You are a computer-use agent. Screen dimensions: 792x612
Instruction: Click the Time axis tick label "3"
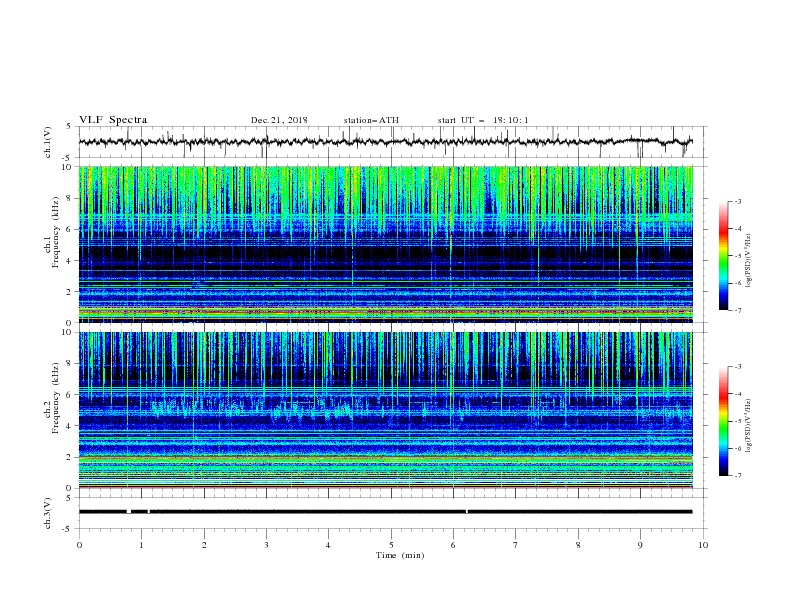(x=266, y=545)
